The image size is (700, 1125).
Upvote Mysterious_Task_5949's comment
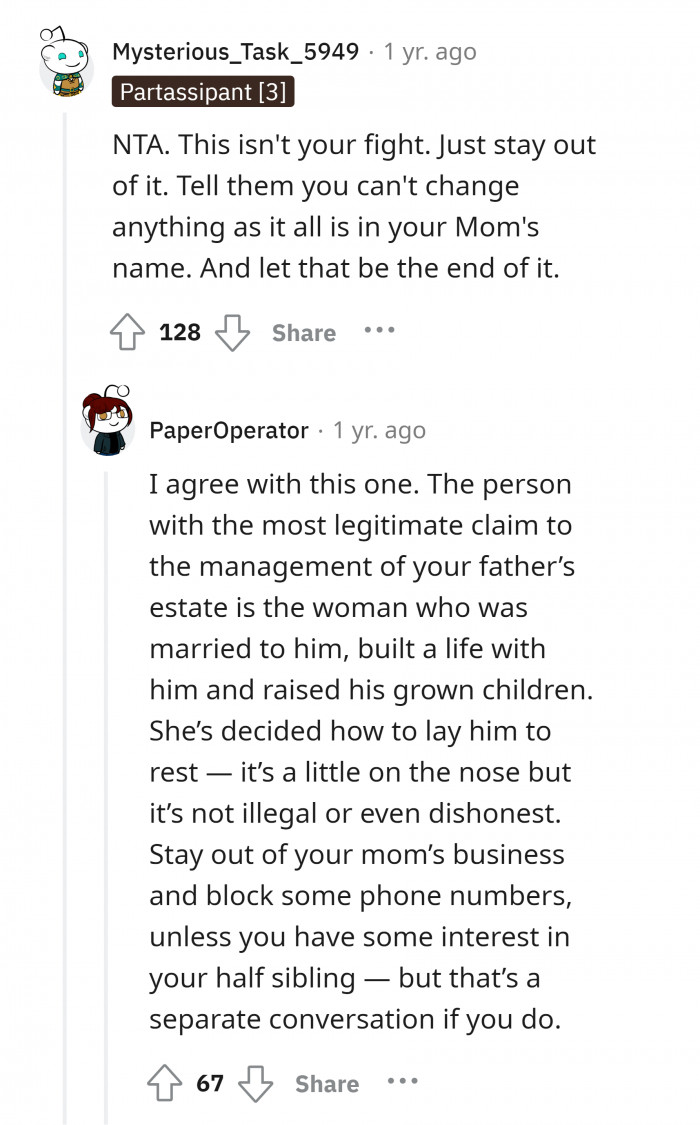click(x=126, y=331)
